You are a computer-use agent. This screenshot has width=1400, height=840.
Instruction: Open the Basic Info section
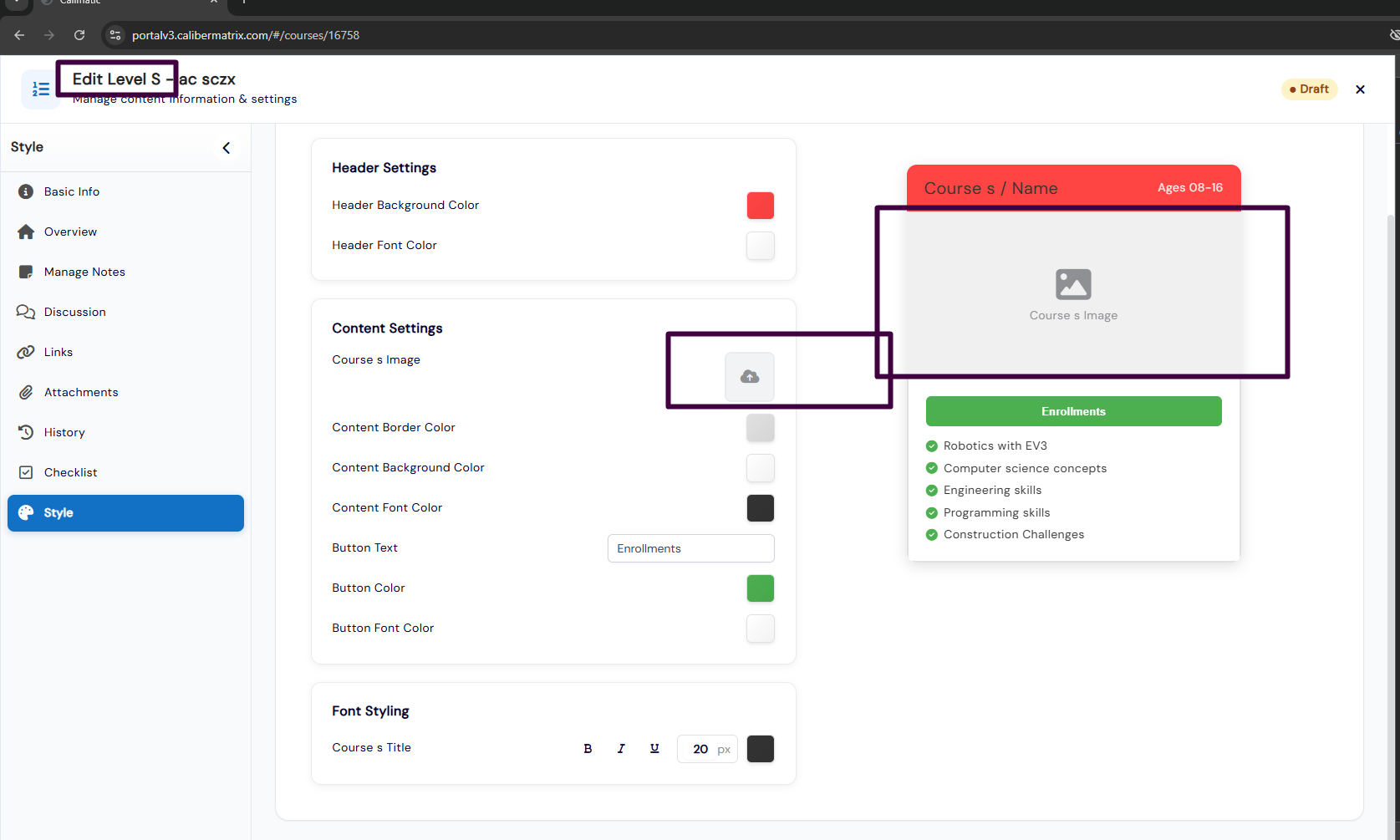coord(125,191)
